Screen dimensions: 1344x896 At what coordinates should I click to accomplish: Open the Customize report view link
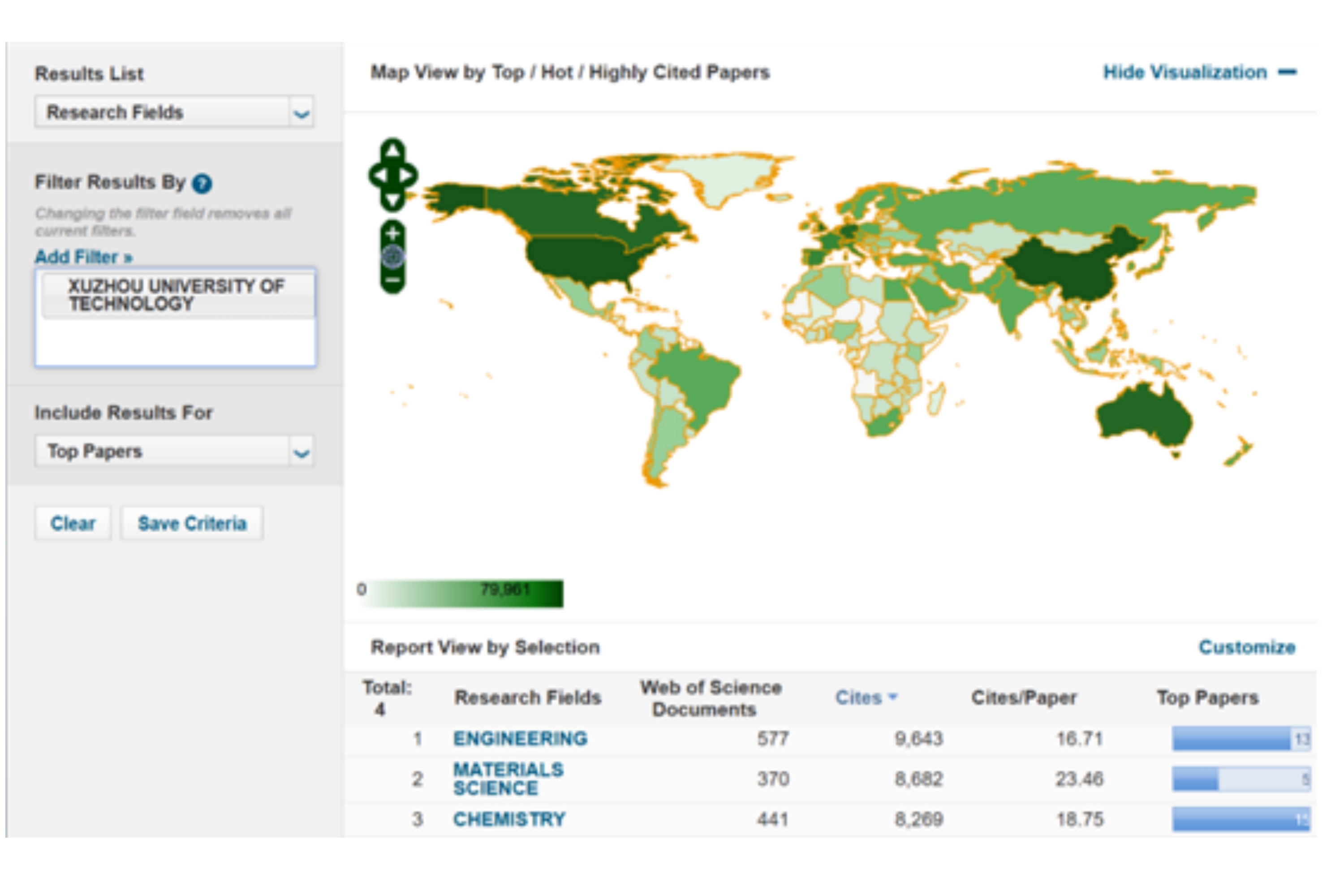coord(1246,647)
